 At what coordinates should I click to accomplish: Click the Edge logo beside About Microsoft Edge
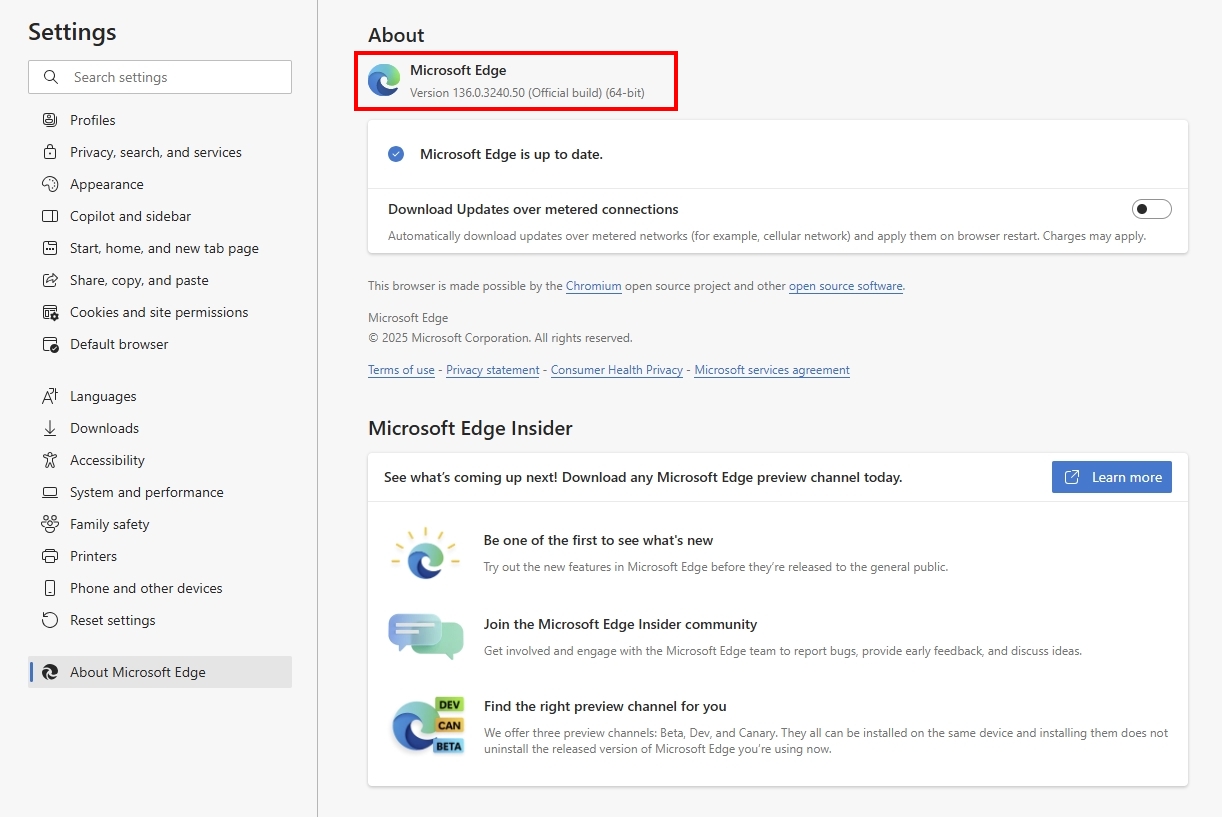pos(50,672)
